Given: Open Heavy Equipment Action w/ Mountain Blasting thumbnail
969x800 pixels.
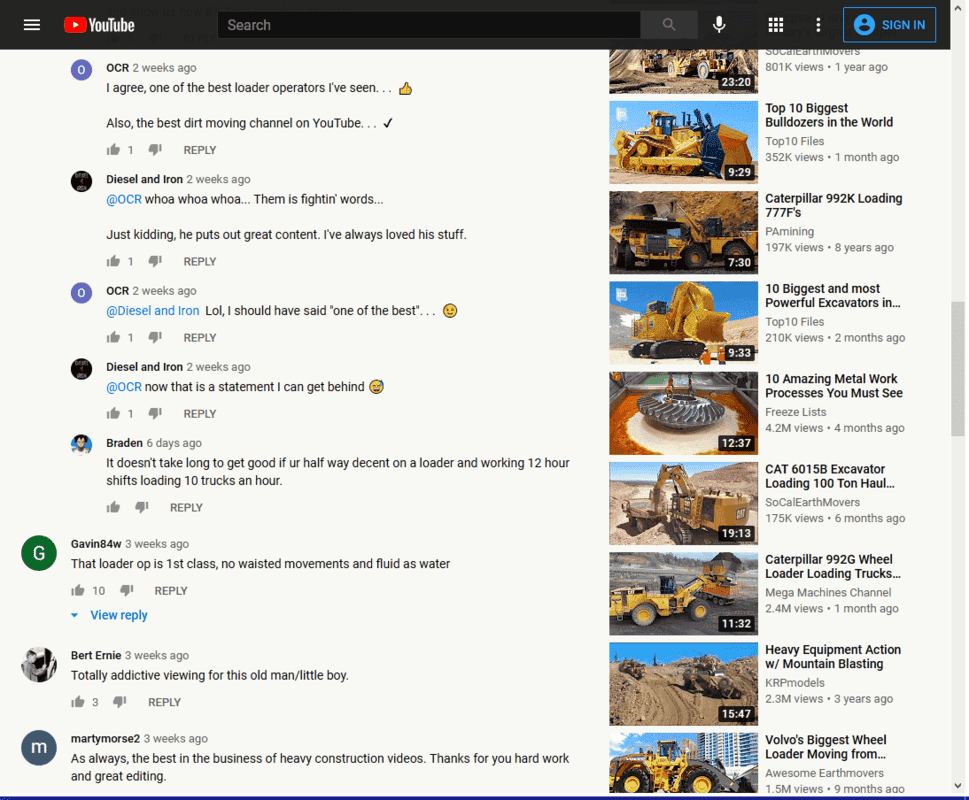Looking at the screenshot, I should 683,684.
